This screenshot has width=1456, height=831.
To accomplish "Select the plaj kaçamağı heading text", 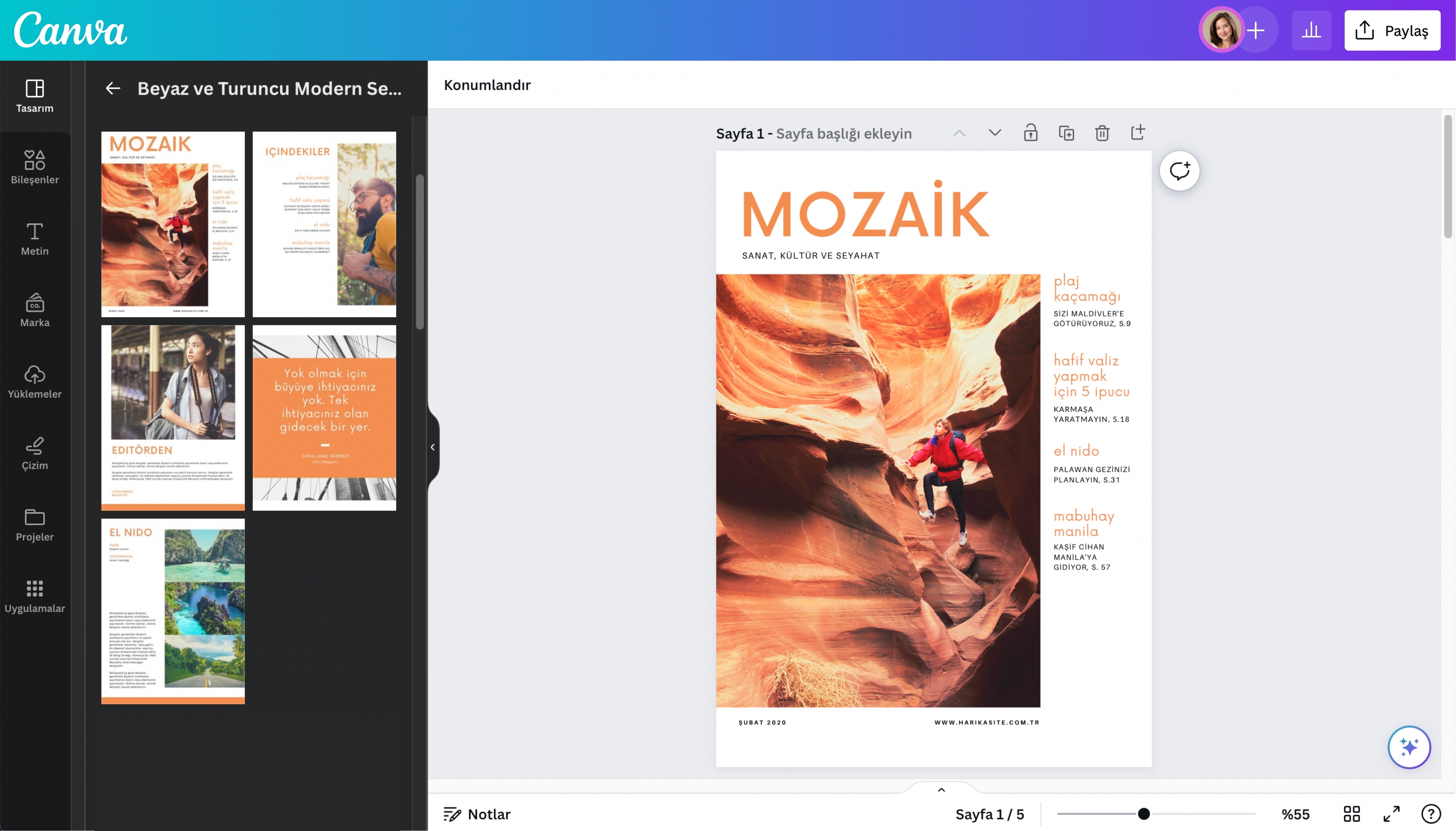I will [1087, 288].
